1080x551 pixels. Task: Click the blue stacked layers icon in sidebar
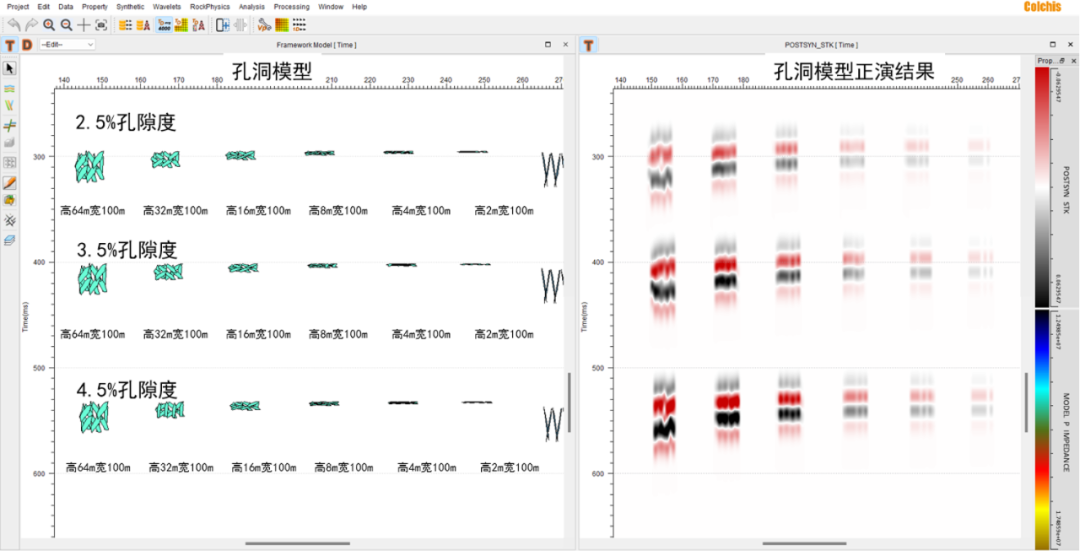(x=10, y=240)
